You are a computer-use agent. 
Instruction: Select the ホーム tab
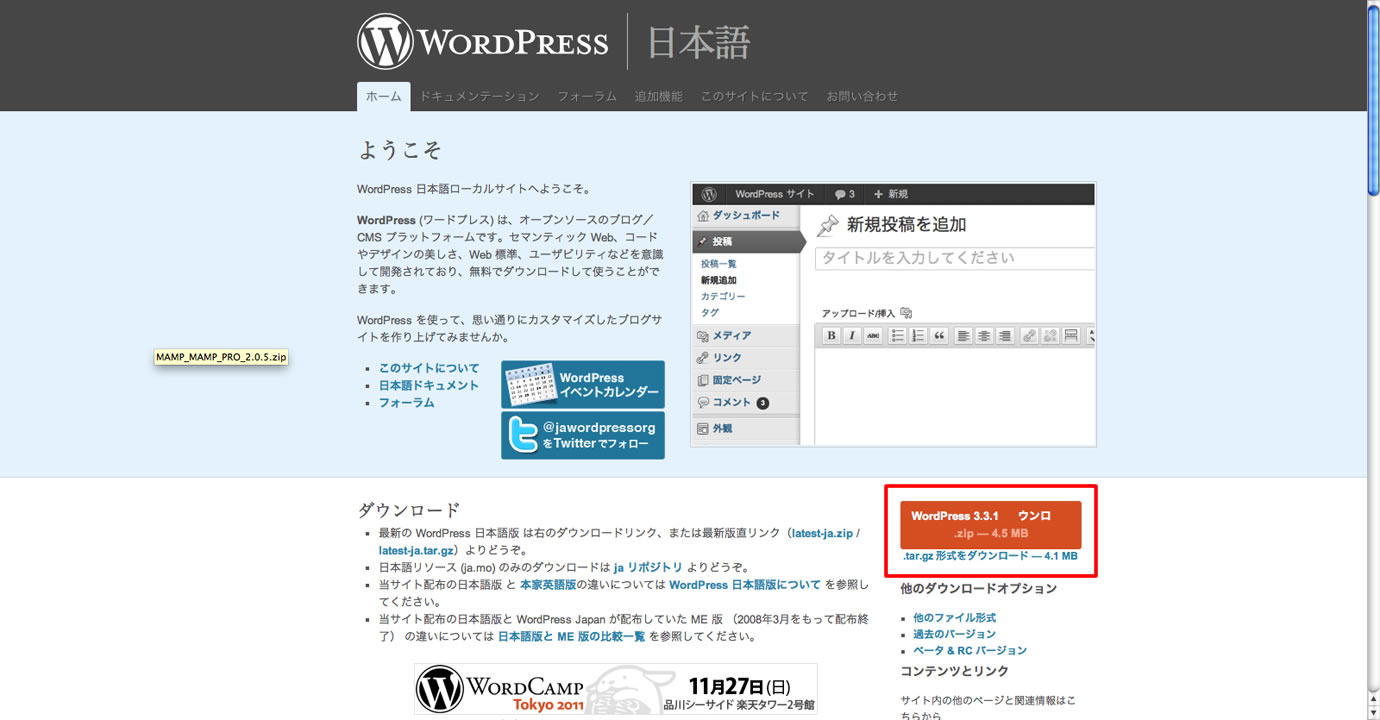(x=383, y=96)
